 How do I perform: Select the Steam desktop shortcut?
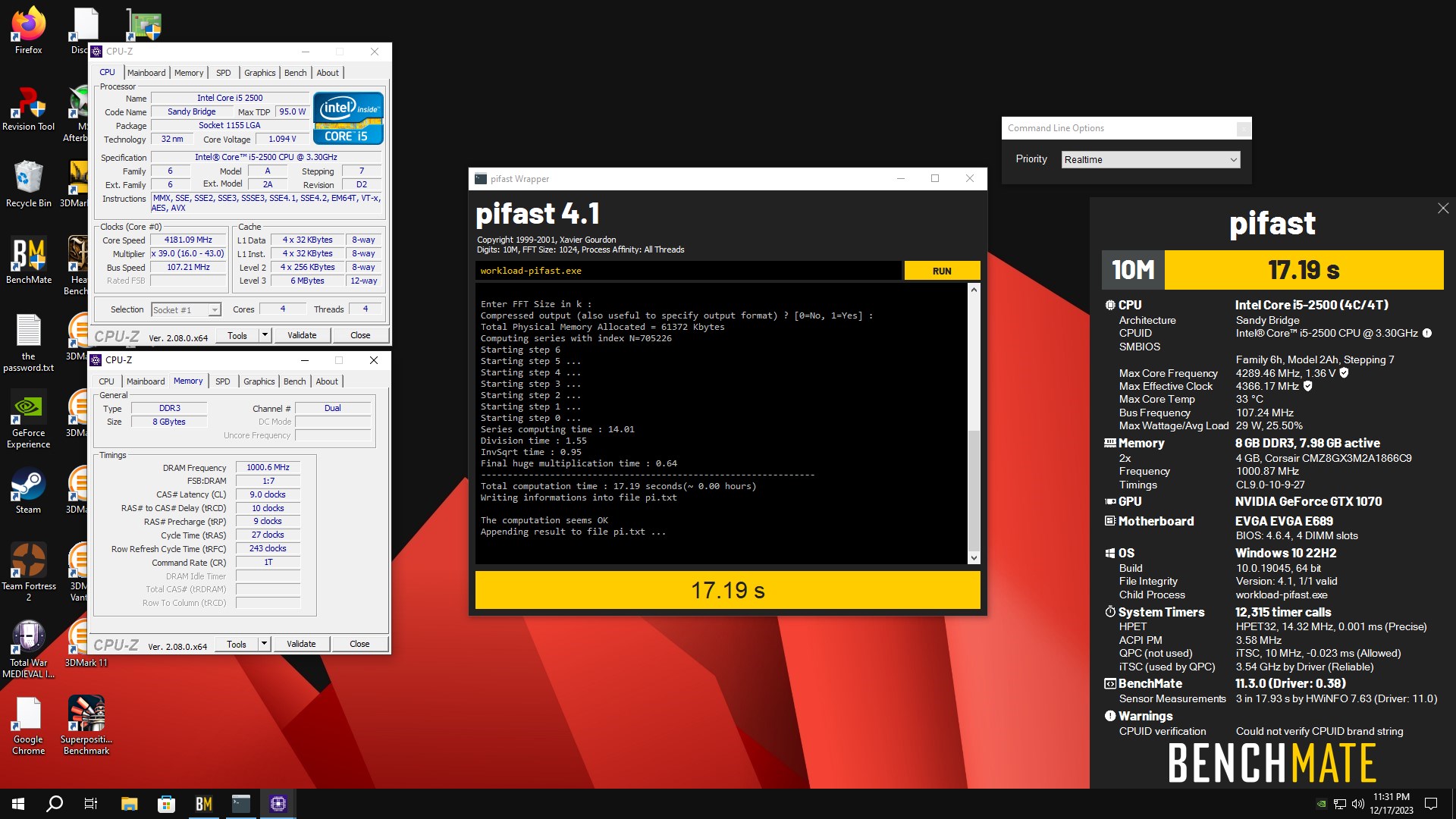[28, 491]
